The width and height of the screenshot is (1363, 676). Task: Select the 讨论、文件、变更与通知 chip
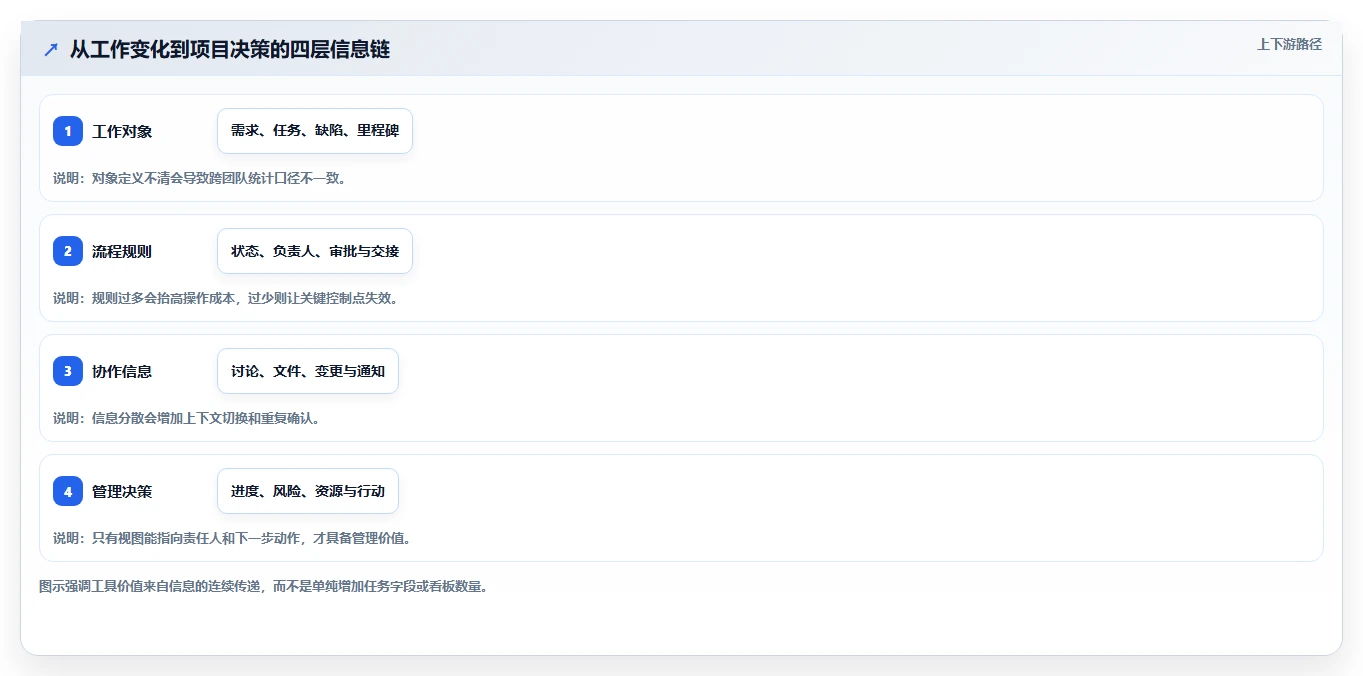coord(308,371)
